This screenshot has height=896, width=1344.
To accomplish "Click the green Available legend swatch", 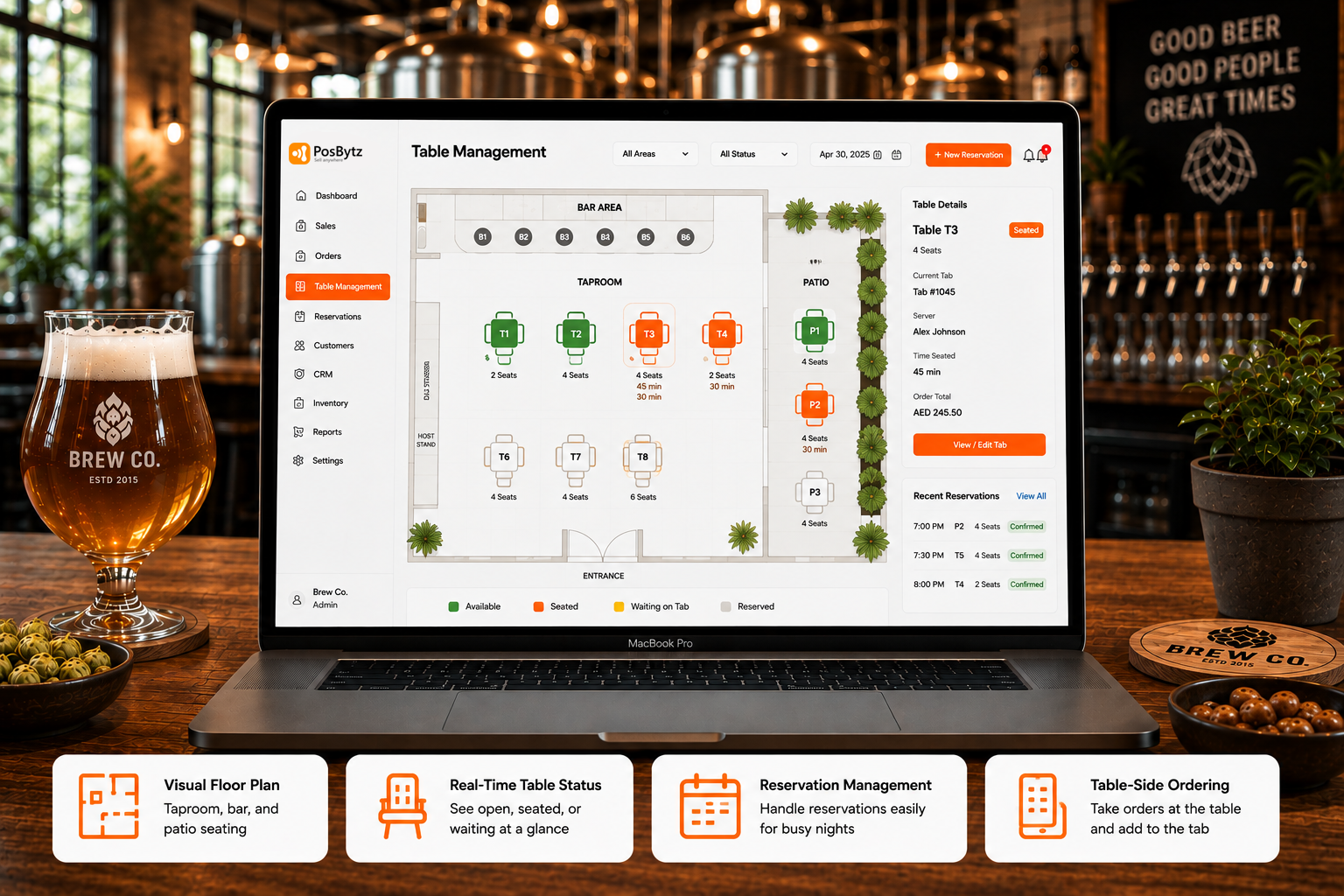I will point(453,606).
